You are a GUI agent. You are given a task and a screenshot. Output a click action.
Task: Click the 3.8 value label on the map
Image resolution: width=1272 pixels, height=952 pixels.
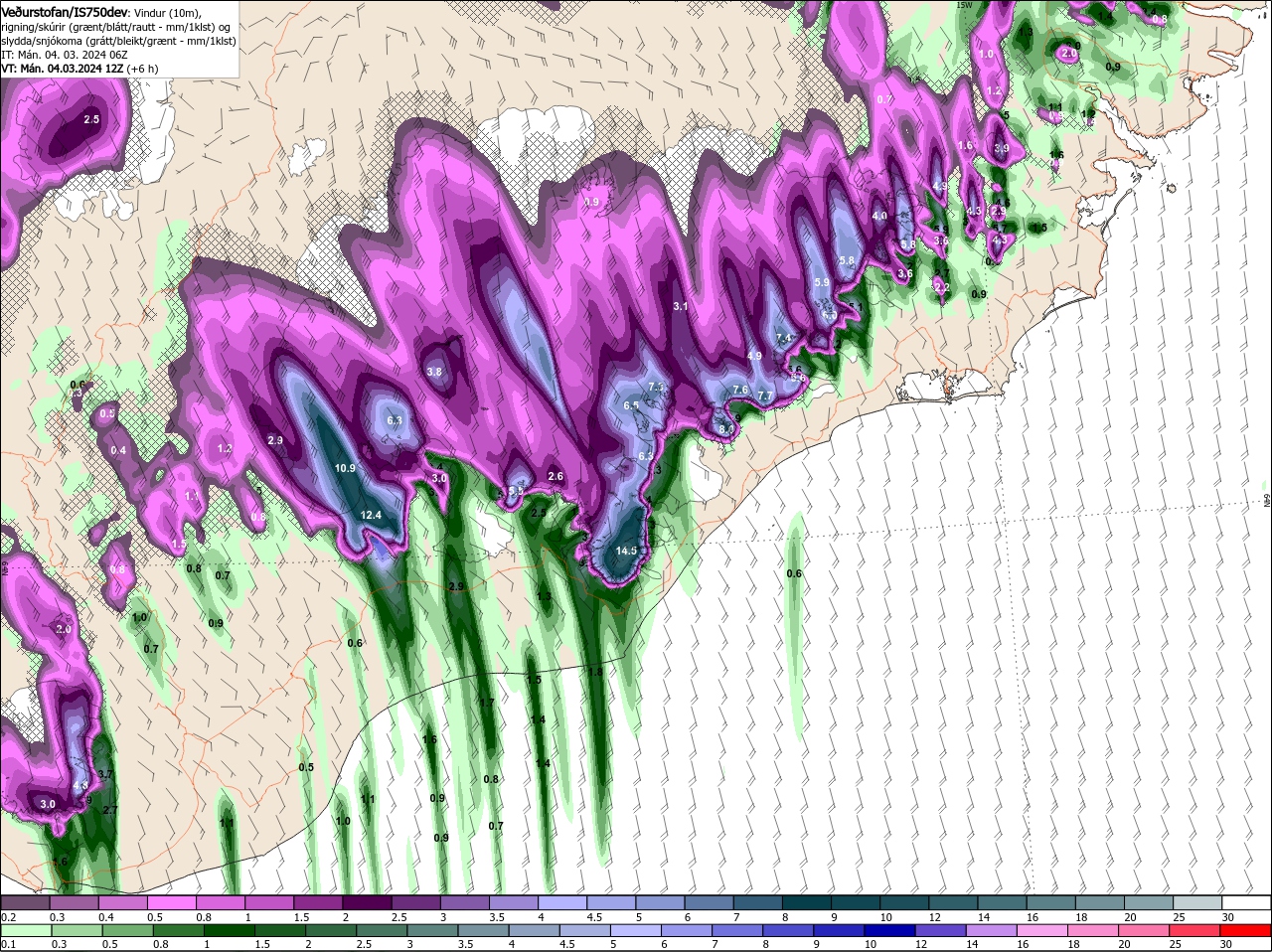coord(434,373)
